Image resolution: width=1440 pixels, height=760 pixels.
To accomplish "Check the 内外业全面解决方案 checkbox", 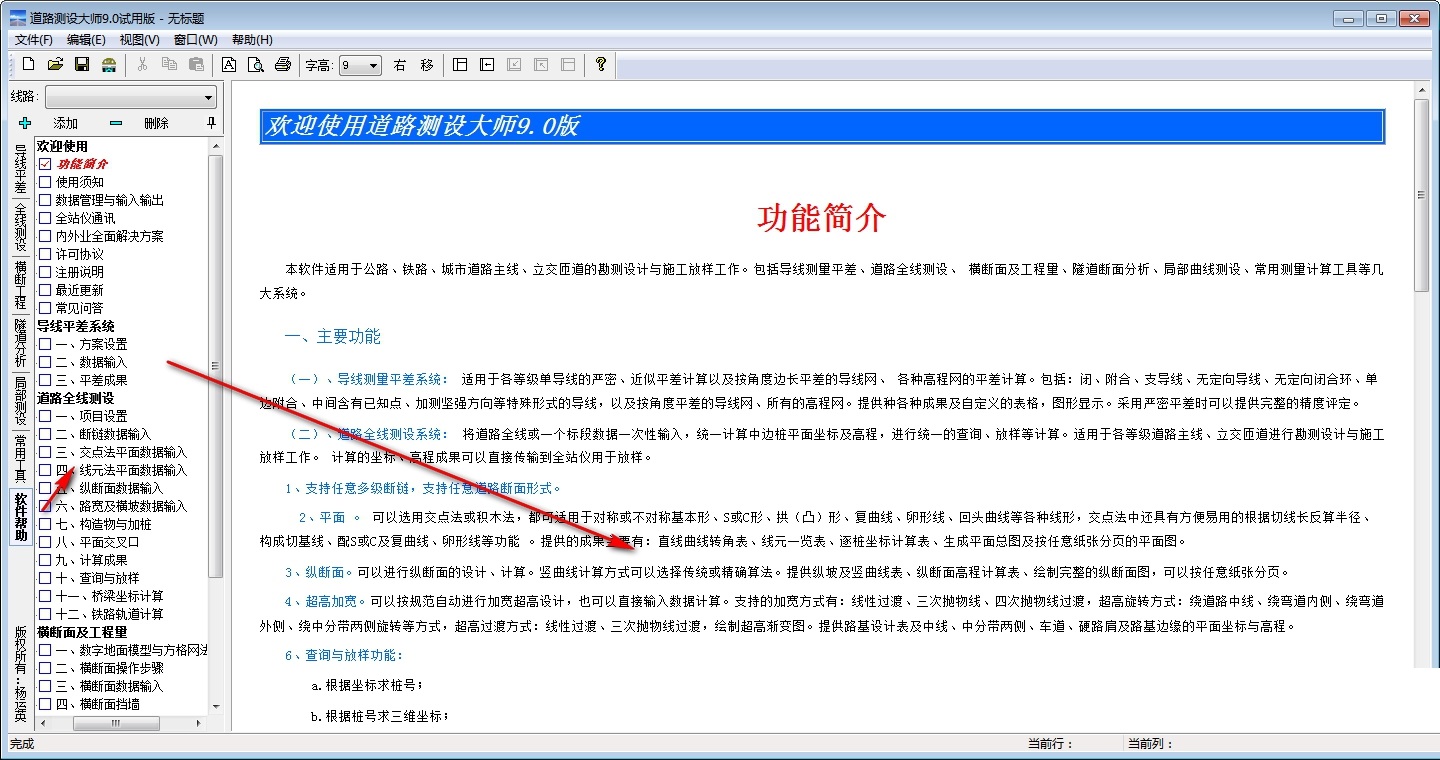I will [45, 236].
